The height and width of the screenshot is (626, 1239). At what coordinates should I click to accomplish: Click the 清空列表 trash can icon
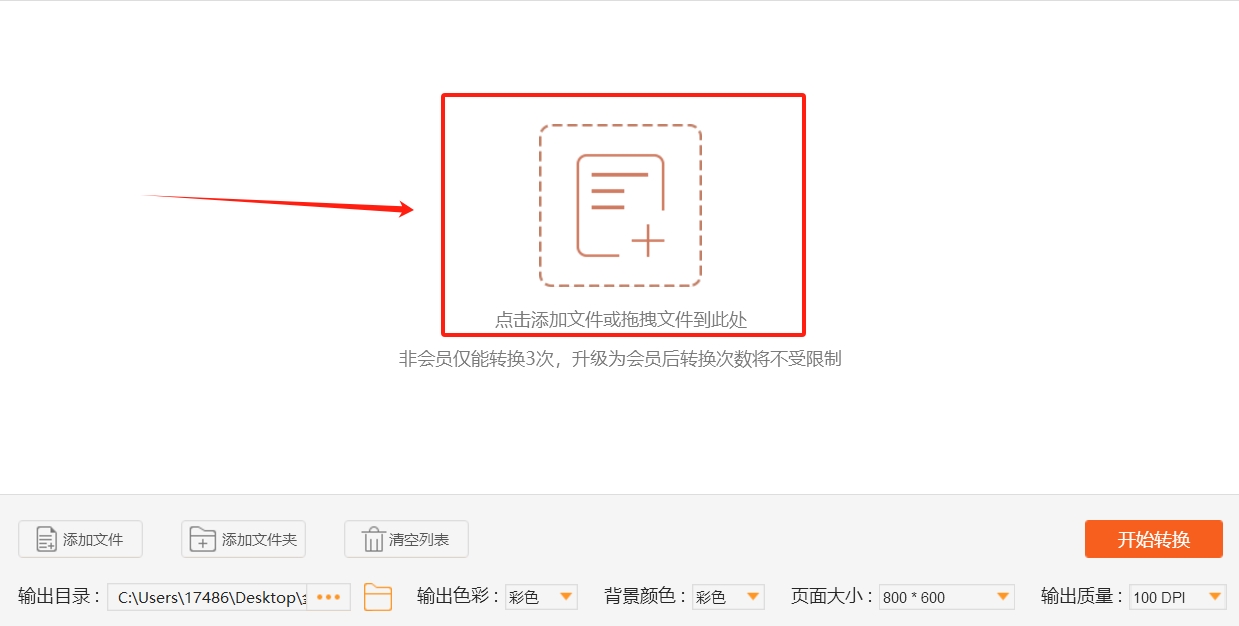tap(373, 538)
